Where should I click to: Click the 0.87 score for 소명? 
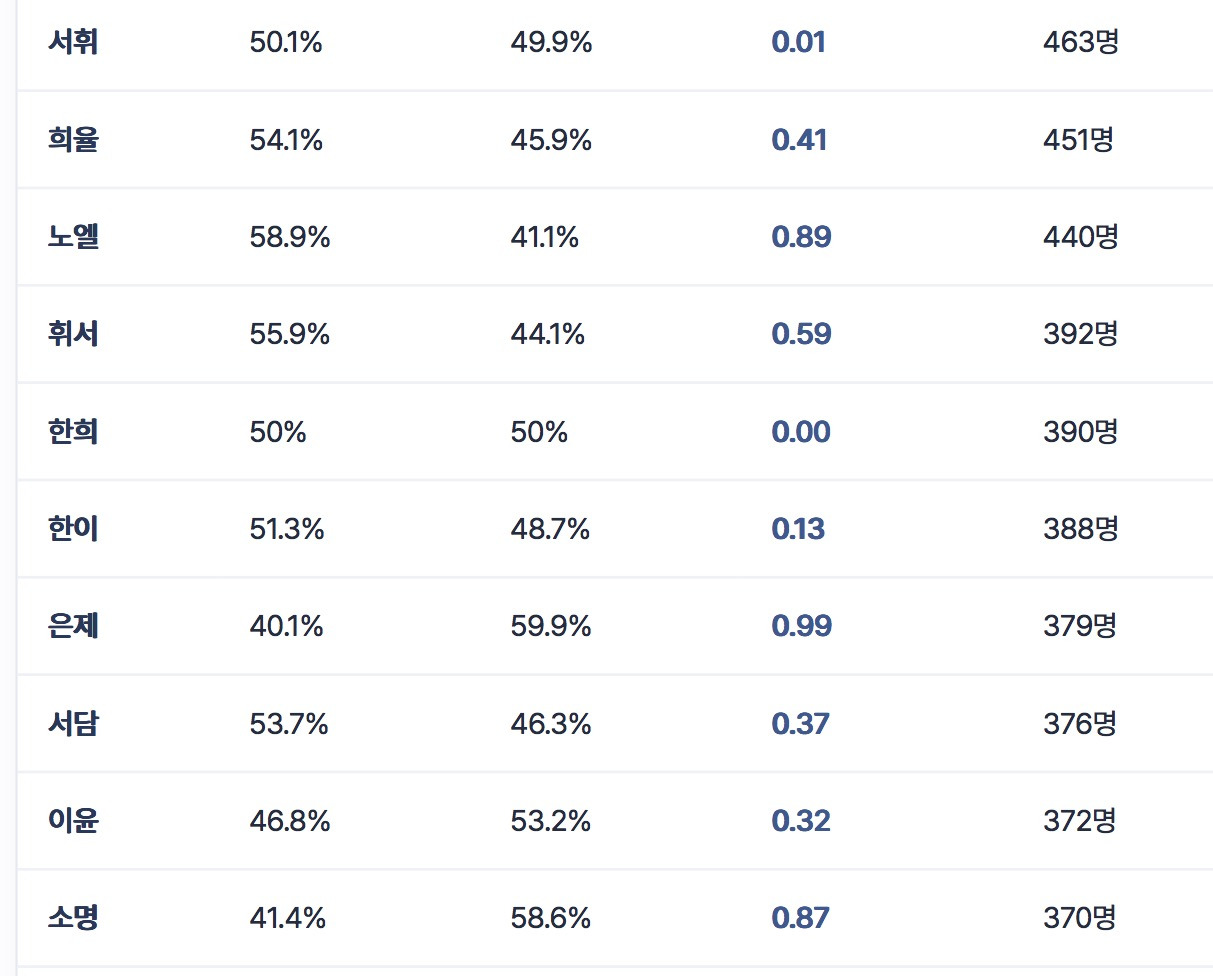(x=800, y=918)
